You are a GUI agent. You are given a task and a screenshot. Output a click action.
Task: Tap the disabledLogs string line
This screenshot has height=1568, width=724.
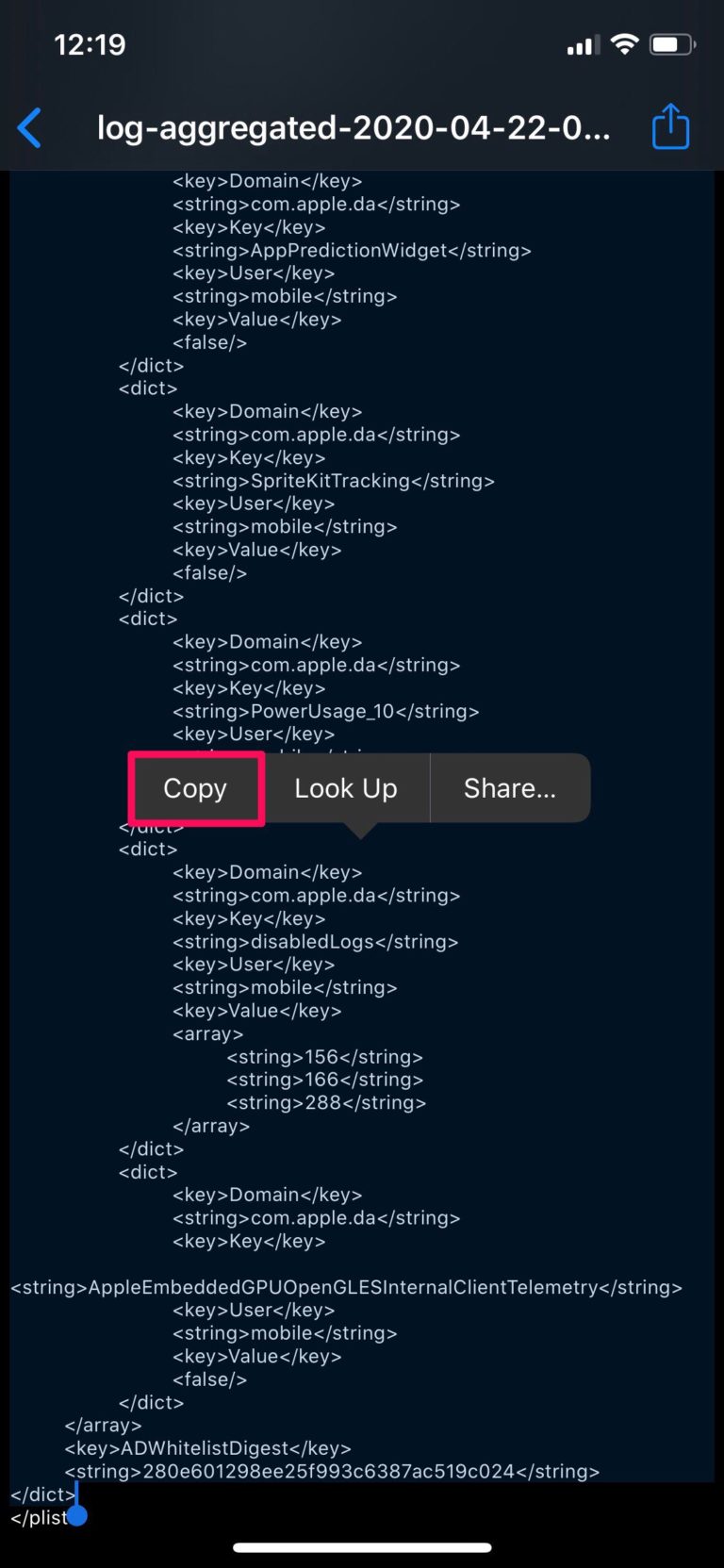click(316, 941)
